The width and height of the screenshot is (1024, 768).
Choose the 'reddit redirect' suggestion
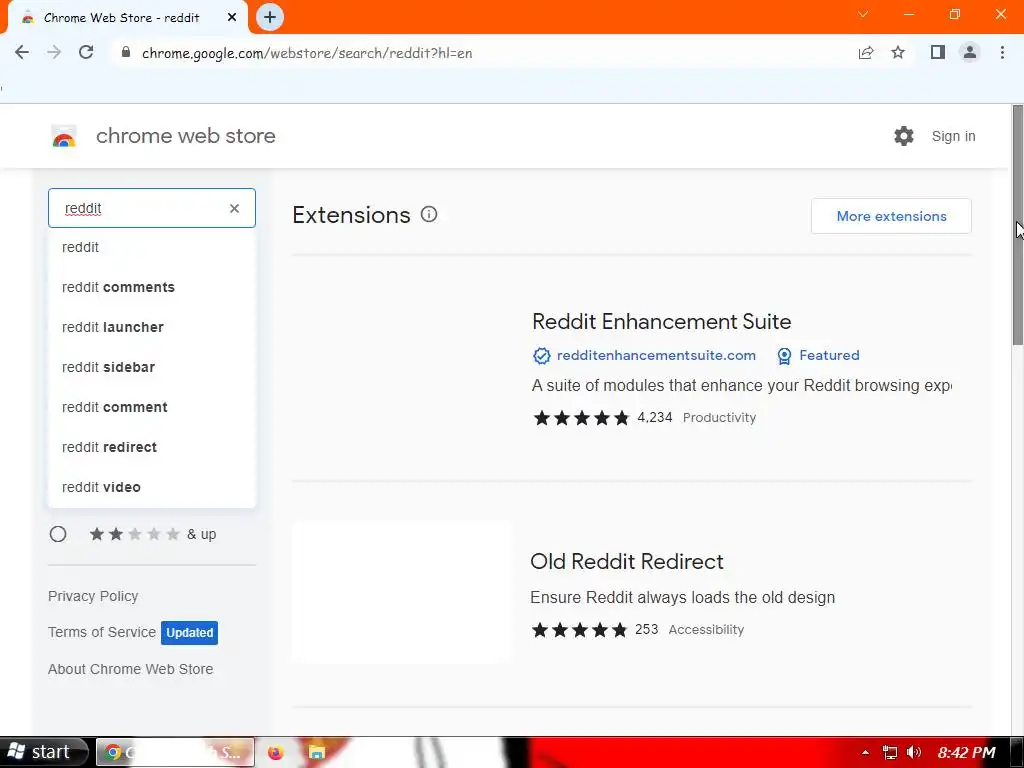pyautogui.click(x=152, y=447)
